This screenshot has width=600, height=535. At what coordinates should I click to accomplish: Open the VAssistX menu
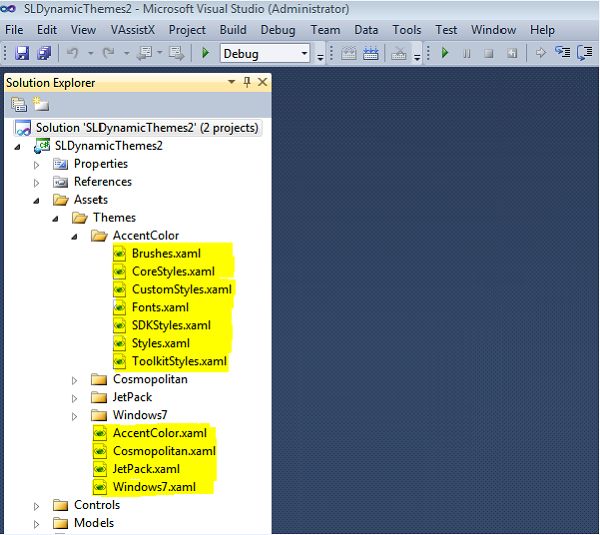coord(133,30)
